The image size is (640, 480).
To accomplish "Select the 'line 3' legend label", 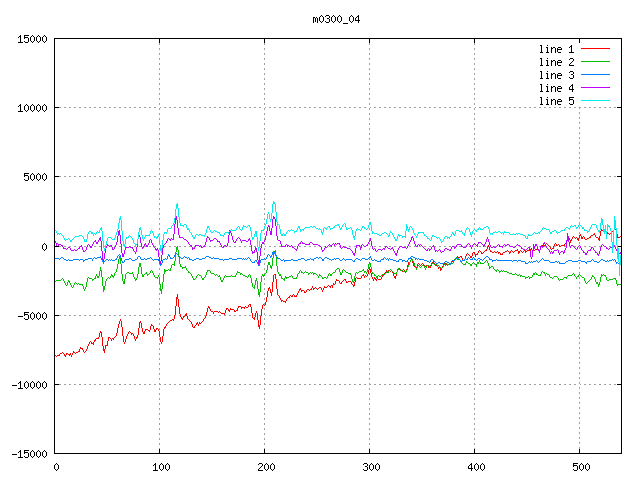I will [x=556, y=75].
